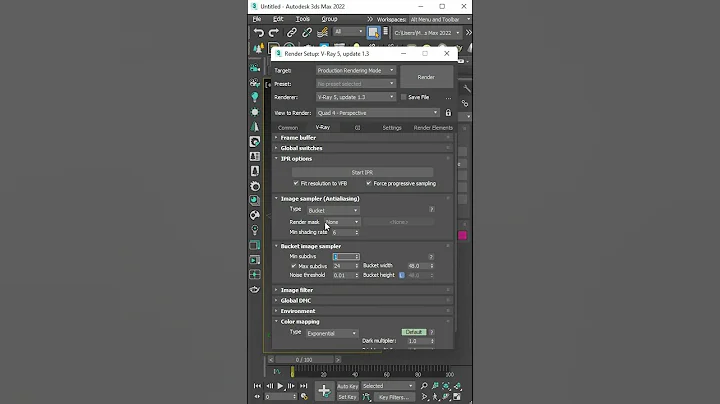Open the Time Configuration icon

[x=304, y=397]
